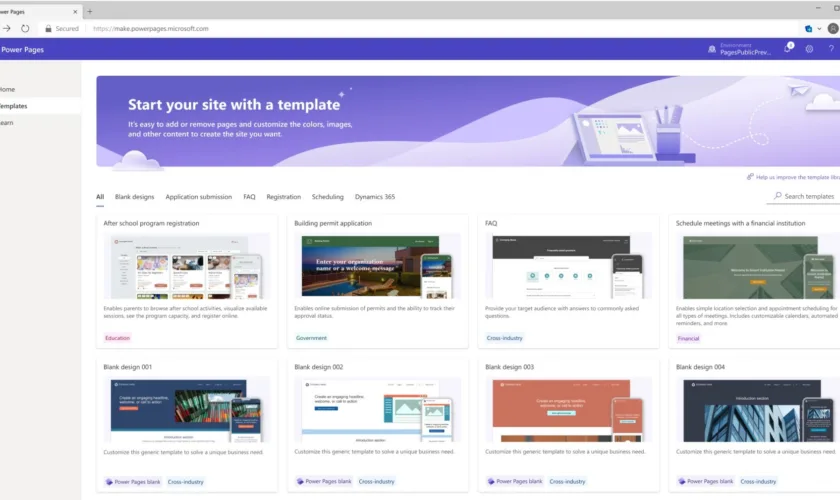Open the environment picker PagesPublicPrev
The image size is (840, 500).
(745, 49)
